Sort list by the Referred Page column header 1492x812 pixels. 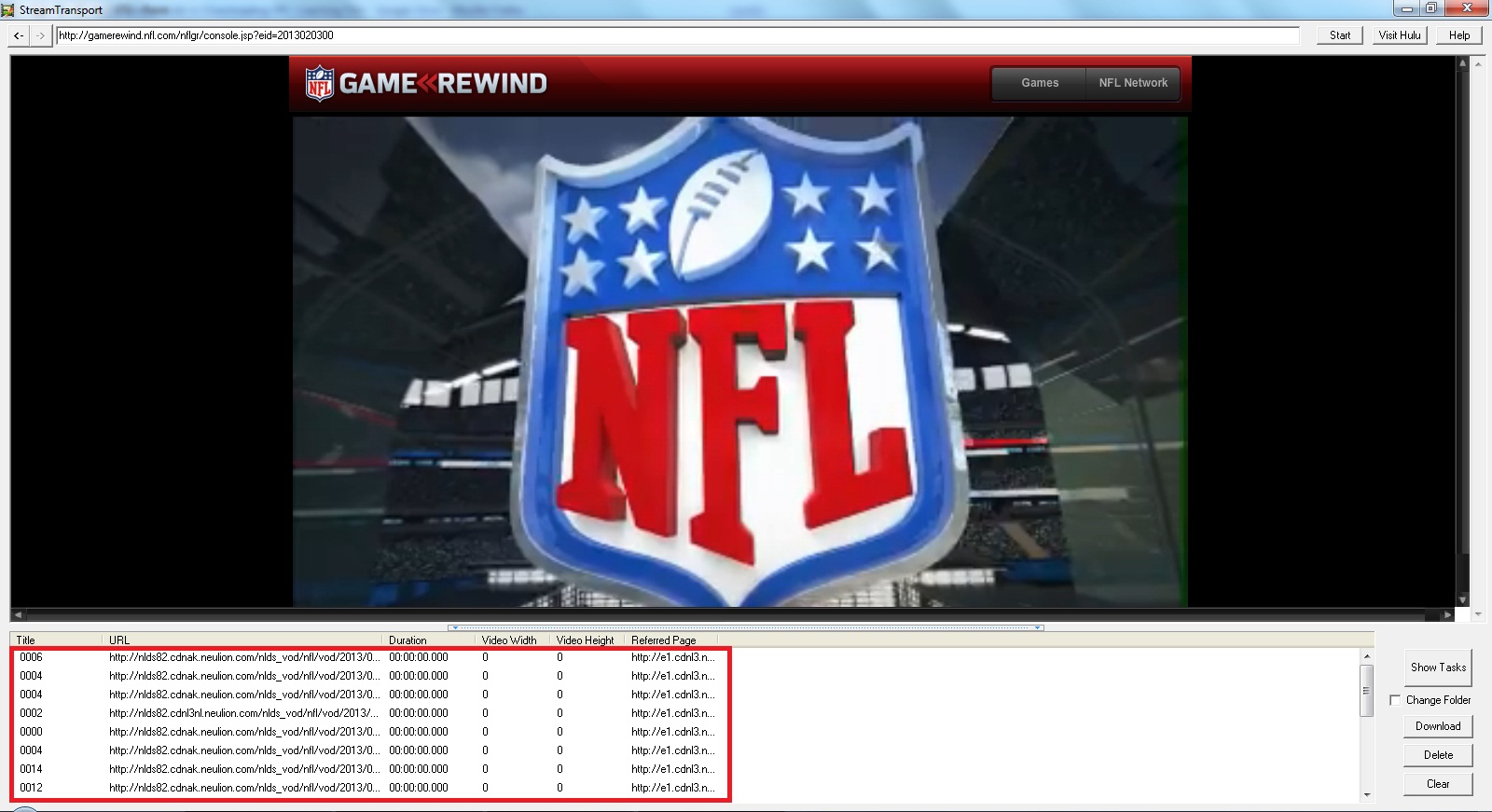pyautogui.click(x=671, y=640)
